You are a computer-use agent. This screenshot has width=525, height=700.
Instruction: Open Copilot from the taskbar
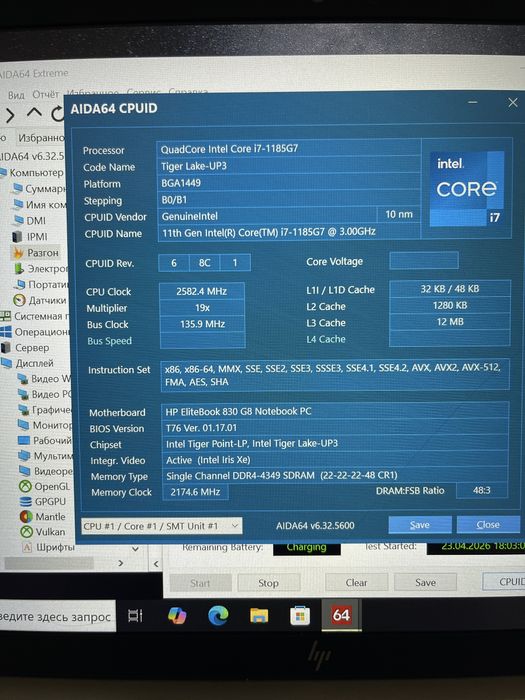[x=177, y=616]
